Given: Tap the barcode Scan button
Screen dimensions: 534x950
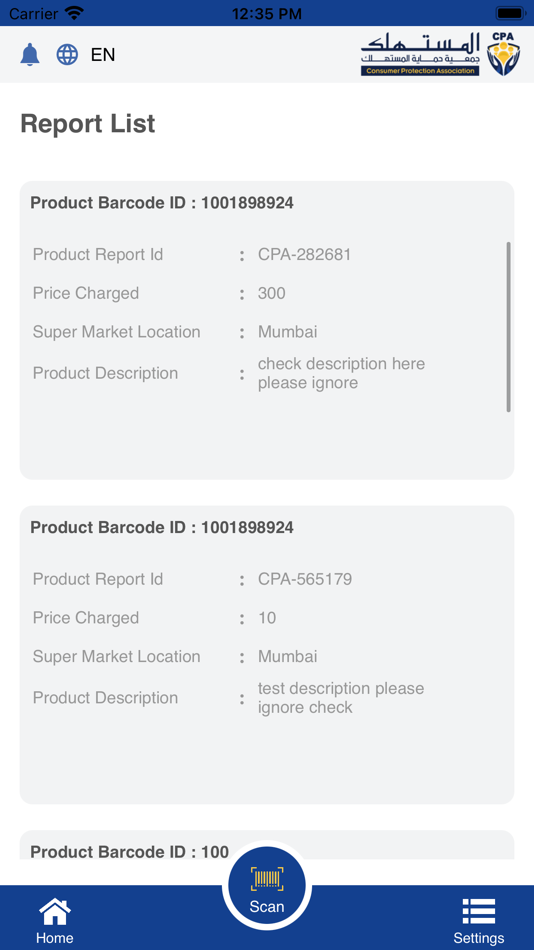Looking at the screenshot, I should [x=267, y=888].
